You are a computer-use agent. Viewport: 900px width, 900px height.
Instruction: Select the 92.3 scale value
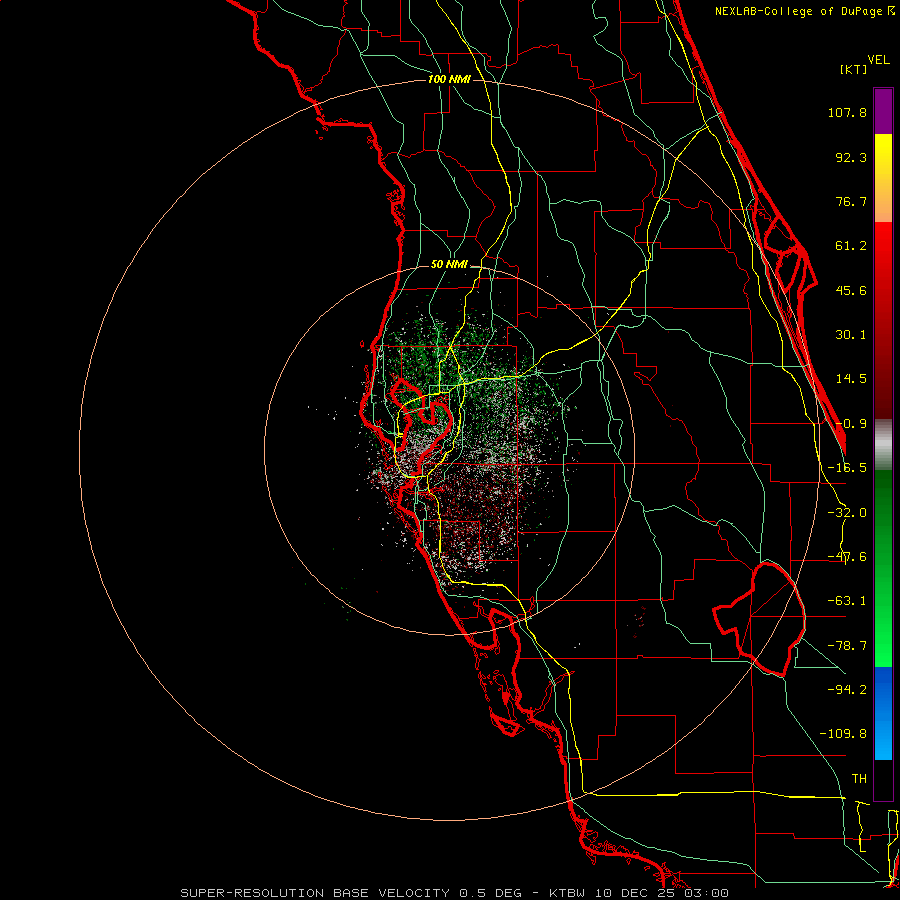click(851, 157)
